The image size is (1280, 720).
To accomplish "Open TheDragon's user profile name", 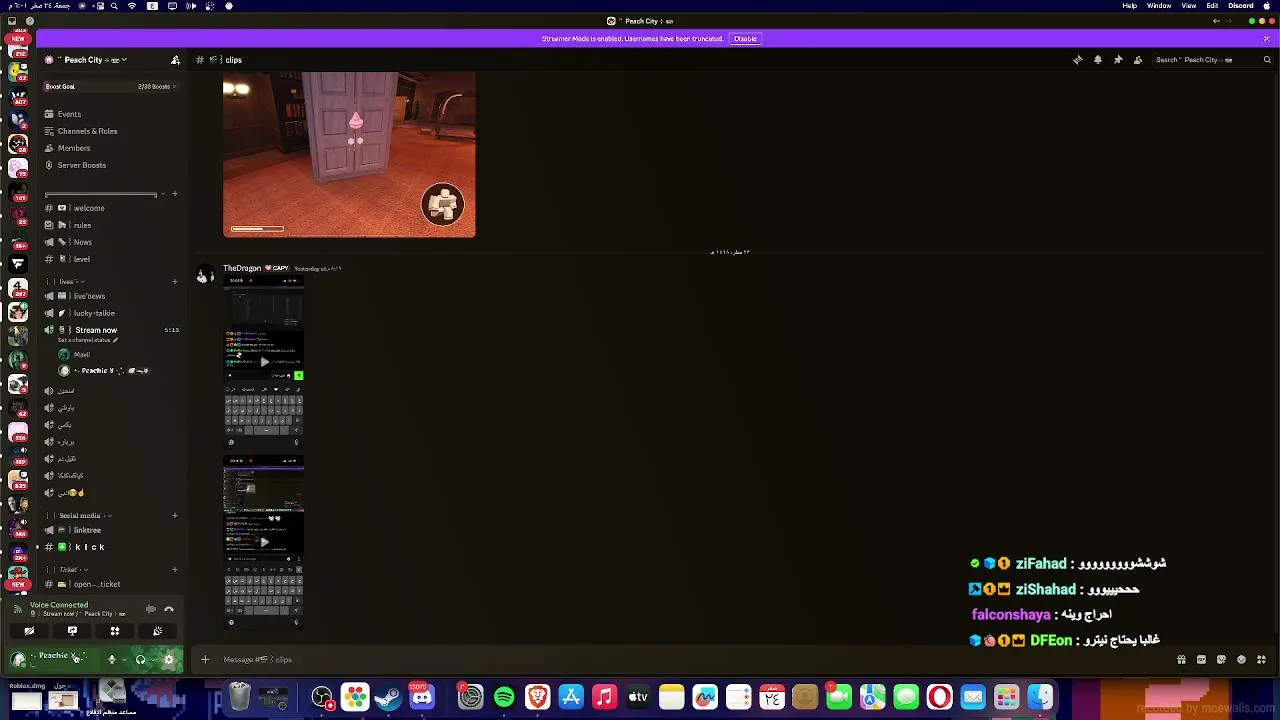I will [x=242, y=268].
